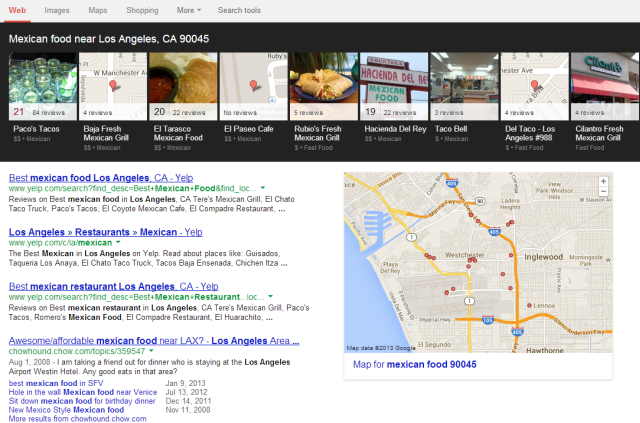Select the Paco's Tacos photo thumbnail
Screen dimensions: 640x423
click(x=43, y=86)
